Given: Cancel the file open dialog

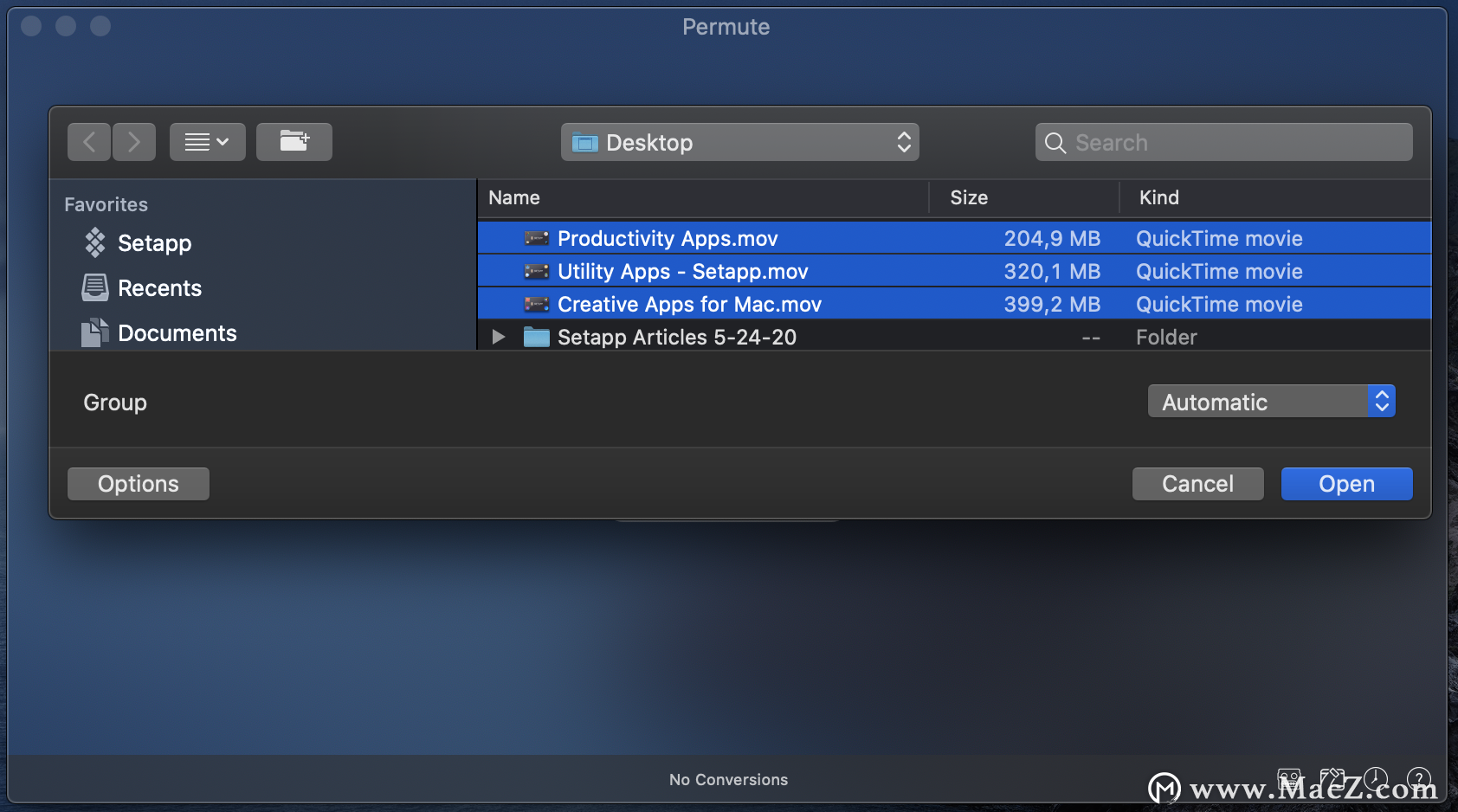Looking at the screenshot, I should coord(1198,484).
